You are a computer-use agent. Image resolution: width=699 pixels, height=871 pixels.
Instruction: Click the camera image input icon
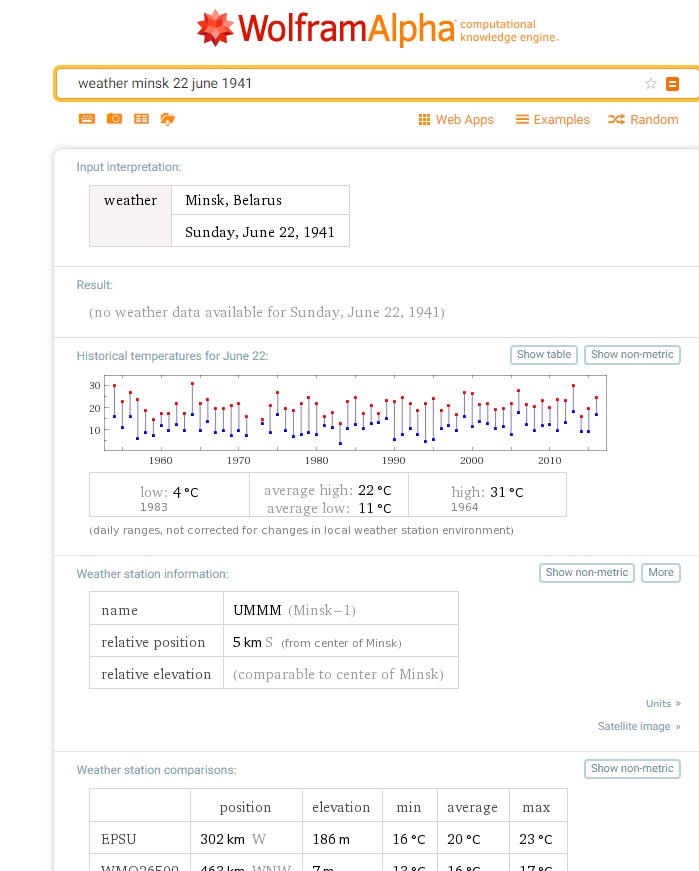(x=114, y=119)
